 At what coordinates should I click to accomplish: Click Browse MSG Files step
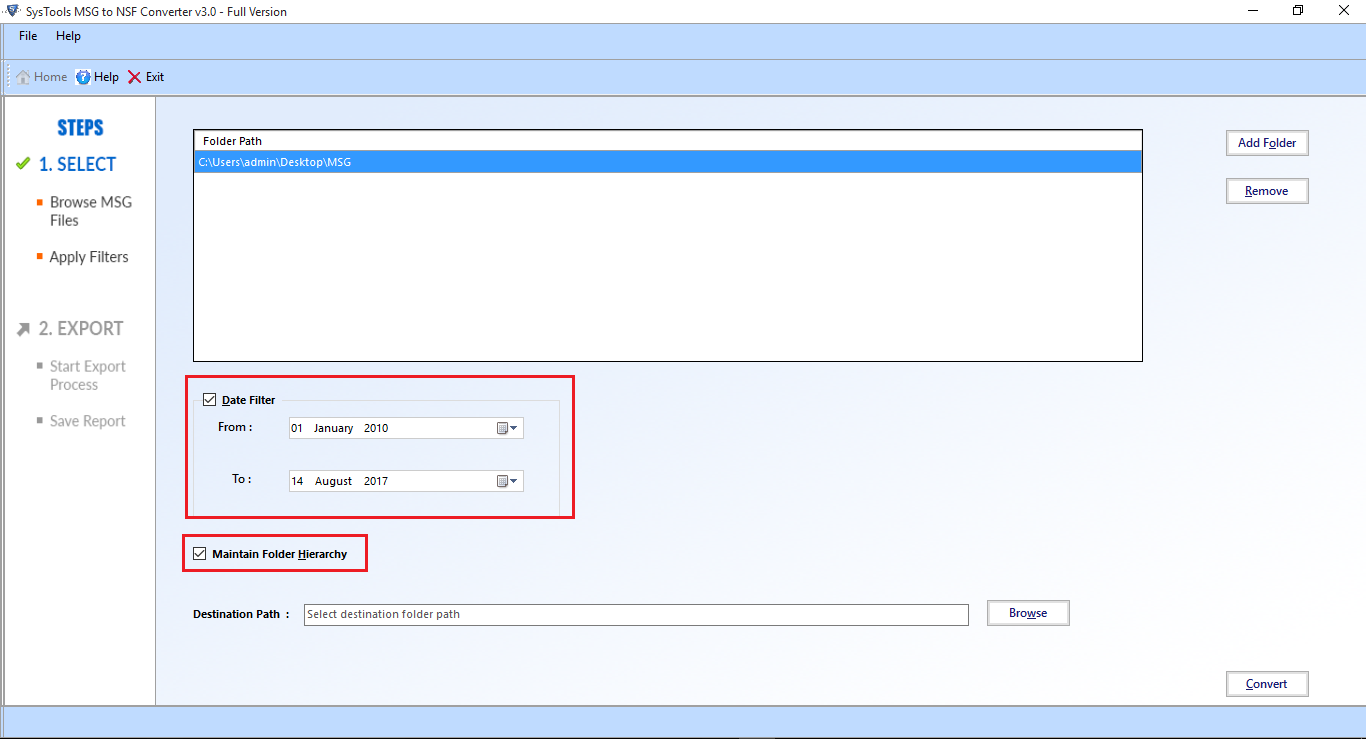[x=91, y=211]
